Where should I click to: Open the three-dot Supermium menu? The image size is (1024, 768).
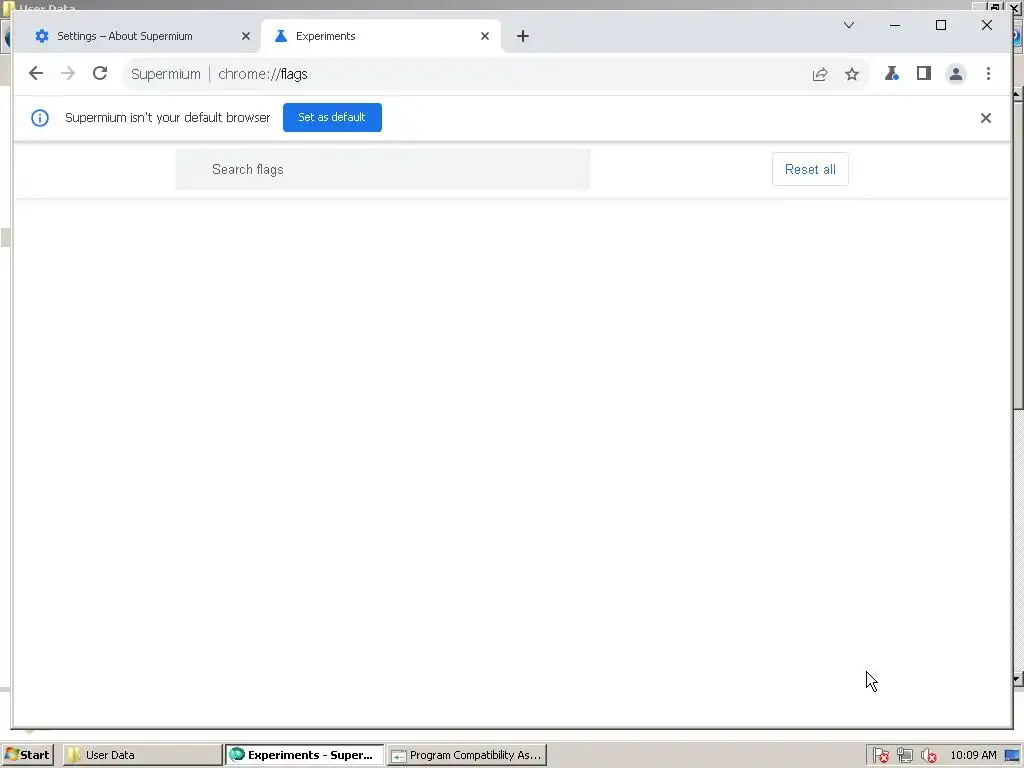pos(988,74)
